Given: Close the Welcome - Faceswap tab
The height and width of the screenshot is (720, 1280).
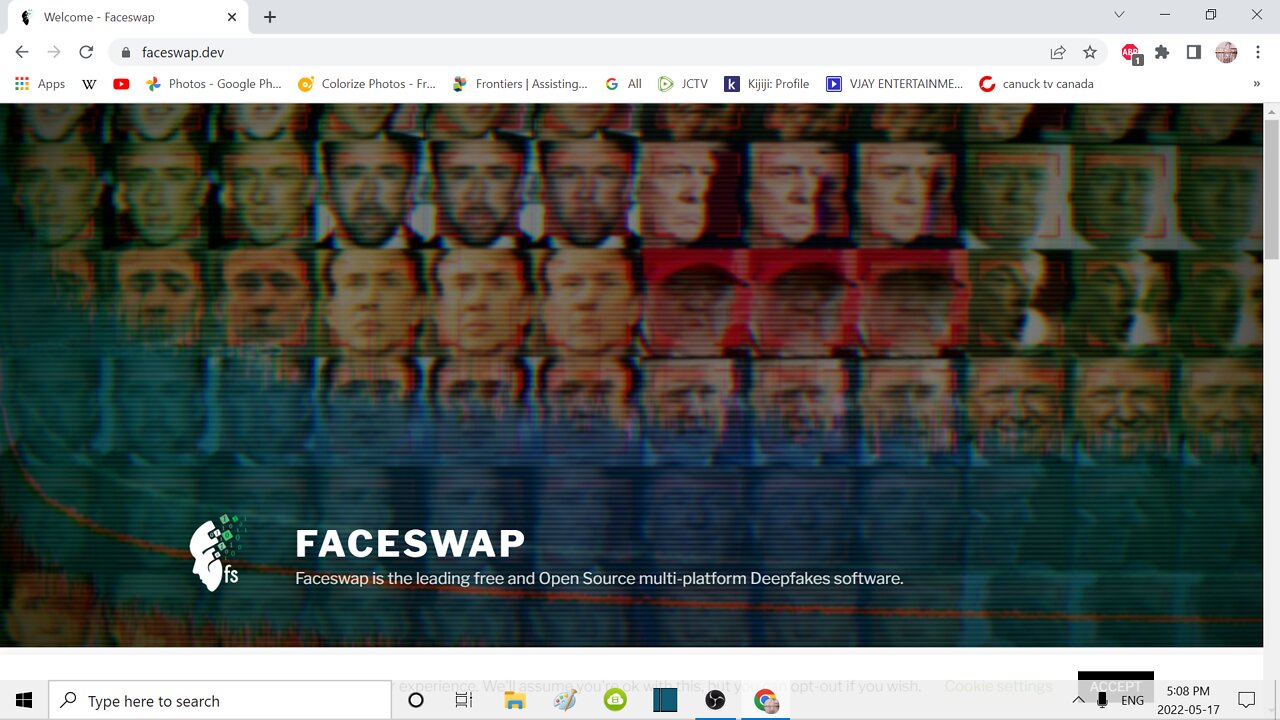Looking at the screenshot, I should [x=232, y=17].
